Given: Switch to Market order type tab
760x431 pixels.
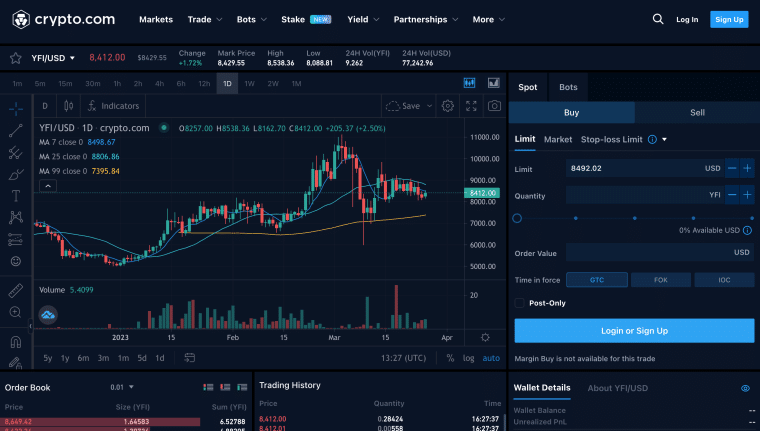Looking at the screenshot, I should 558,139.
